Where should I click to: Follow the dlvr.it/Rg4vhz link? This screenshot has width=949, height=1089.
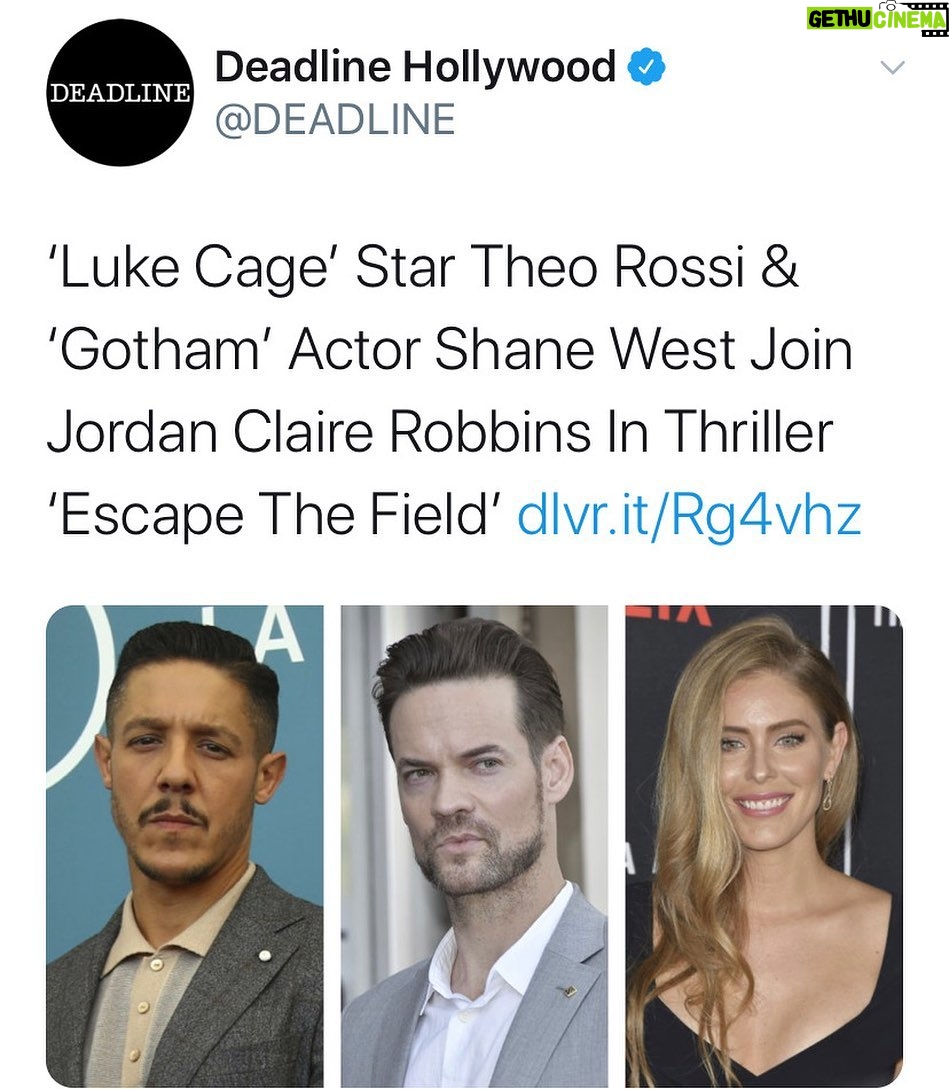pos(689,515)
